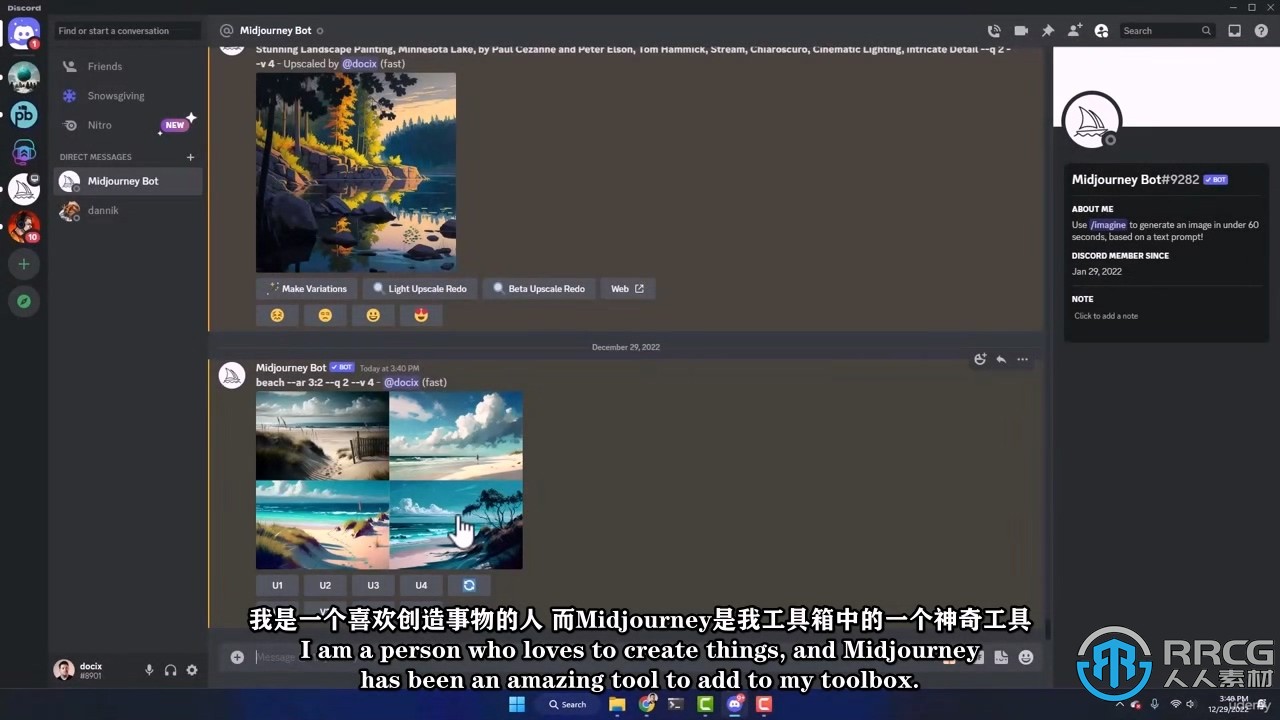Screen dimensions: 1280x720
Task: Open Windows Start menu
Action: (x=517, y=705)
